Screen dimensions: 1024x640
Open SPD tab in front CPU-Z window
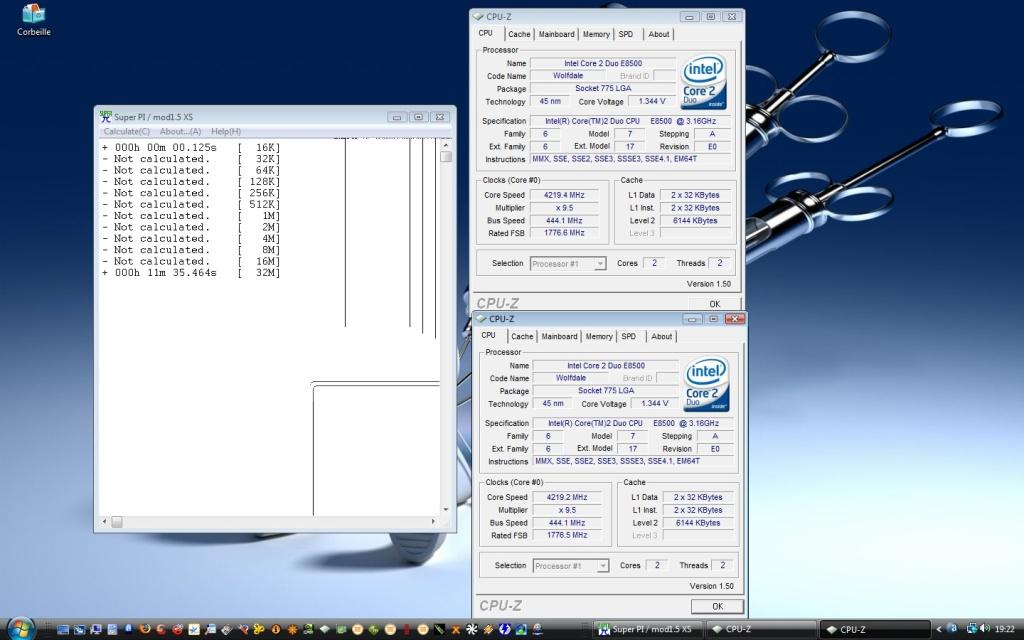(628, 336)
